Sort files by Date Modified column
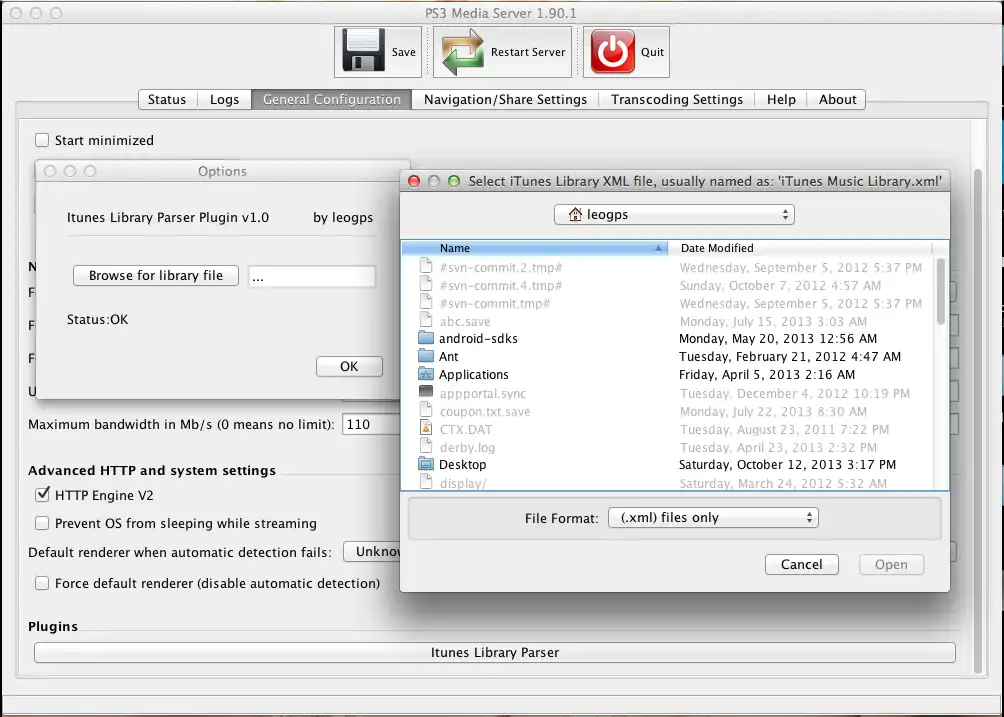This screenshot has height=717, width=1004. pos(800,248)
